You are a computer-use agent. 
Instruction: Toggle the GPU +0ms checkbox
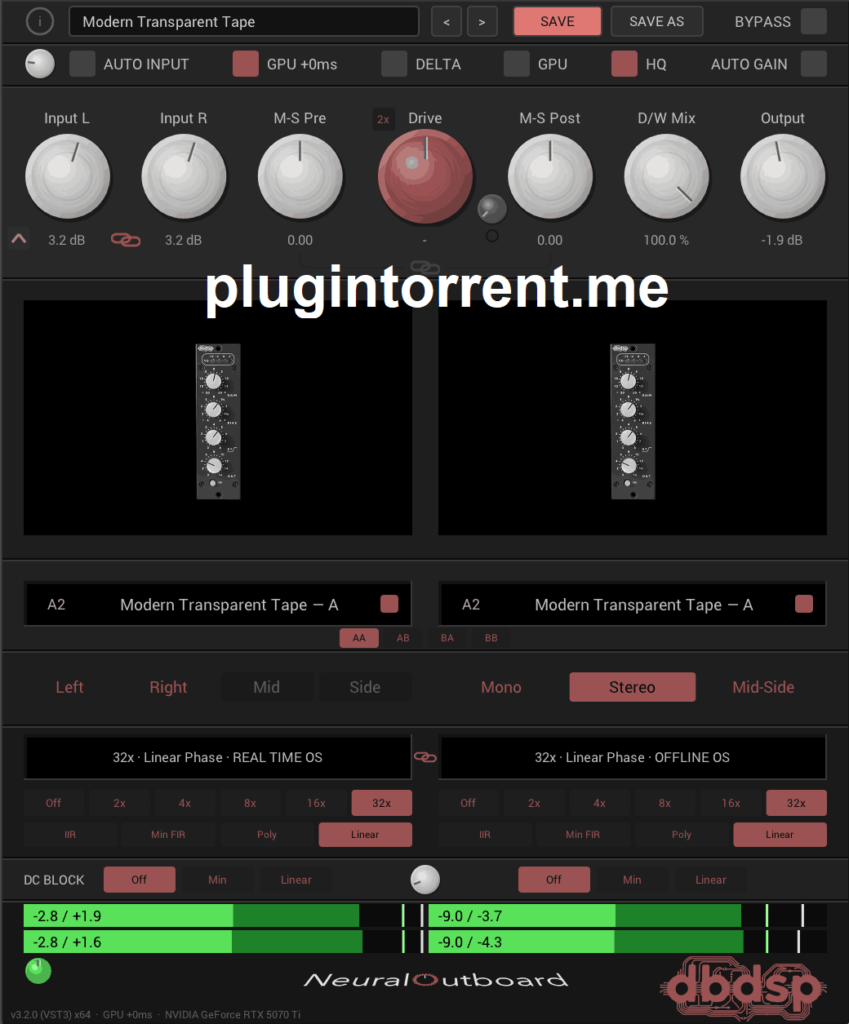pos(246,64)
